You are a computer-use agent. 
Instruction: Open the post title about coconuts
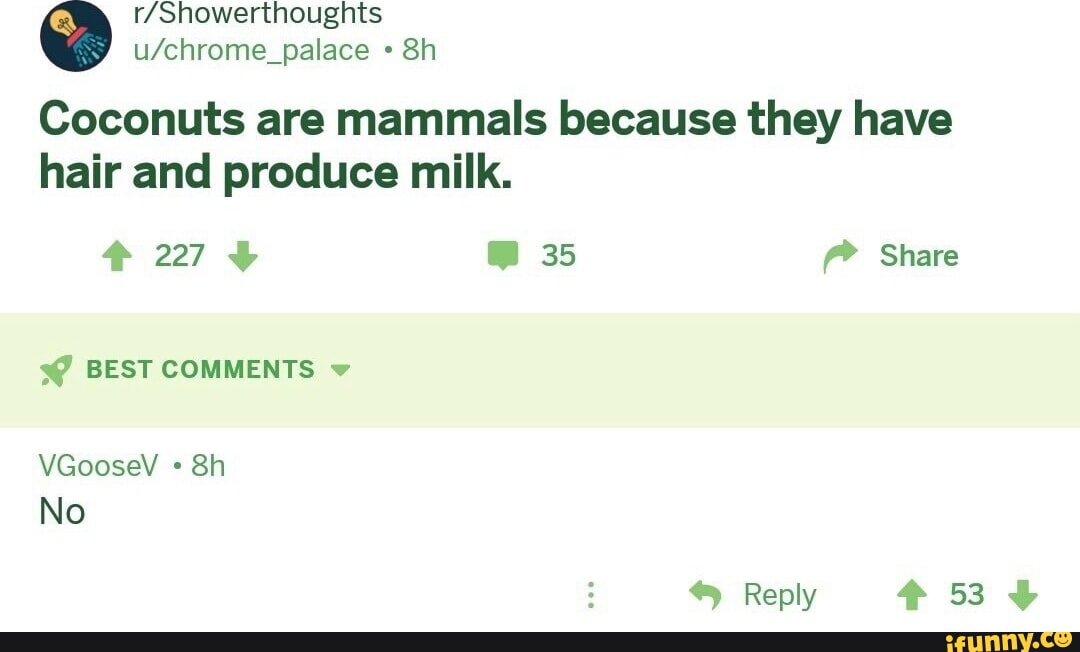495,146
